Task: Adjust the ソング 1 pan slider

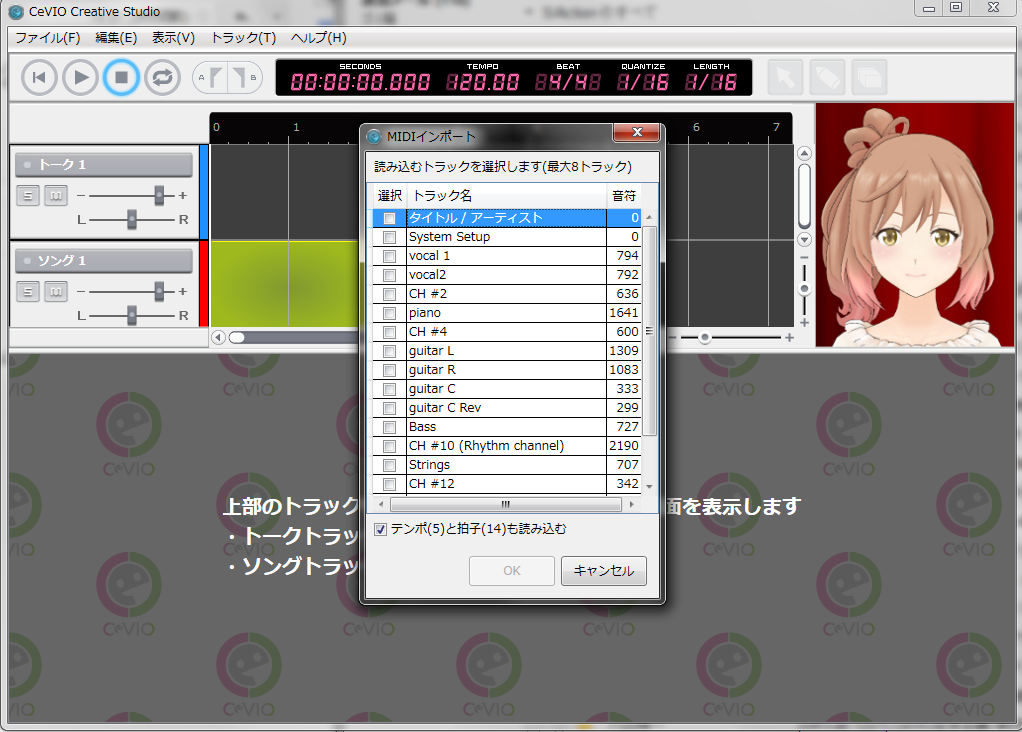Action: (x=132, y=315)
